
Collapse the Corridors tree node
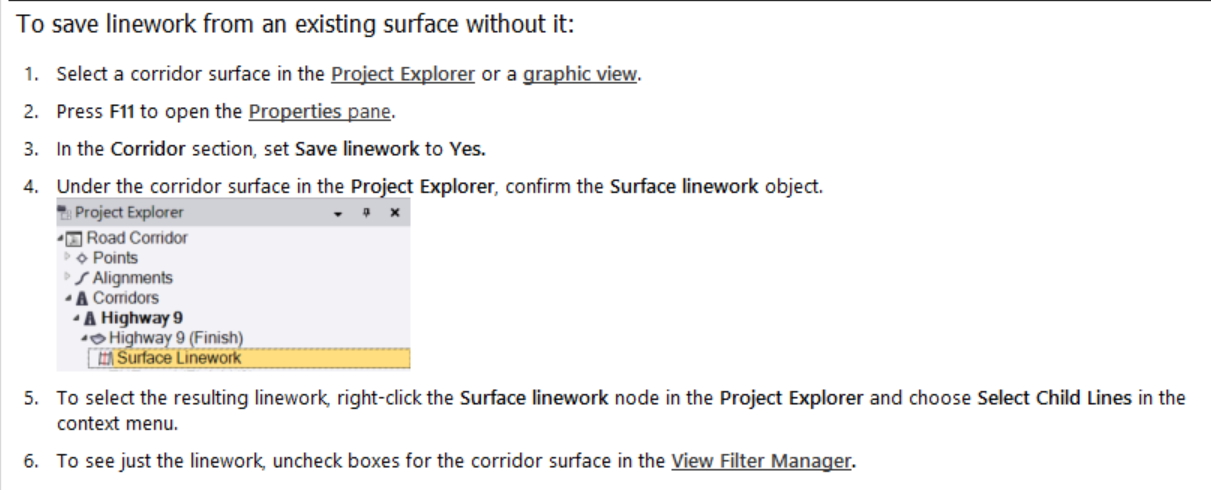[68, 298]
